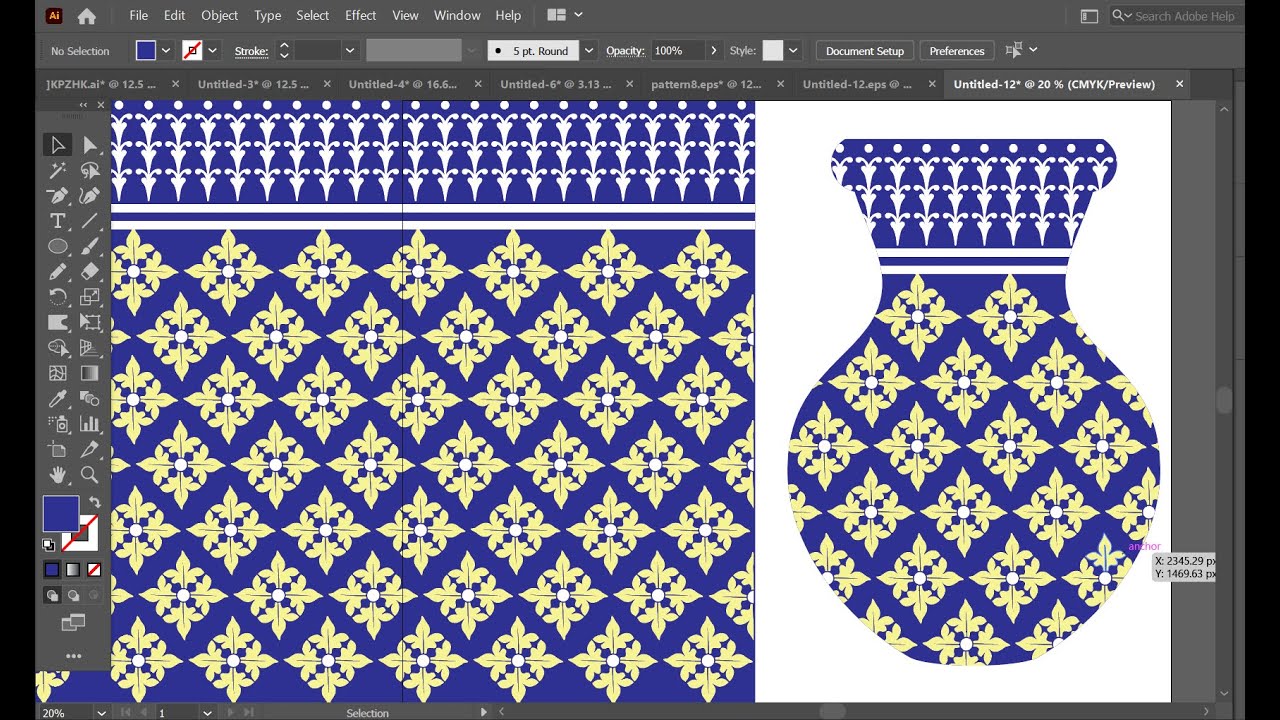Select the Ellipse tool
This screenshot has width=1280, height=720.
(x=58, y=247)
